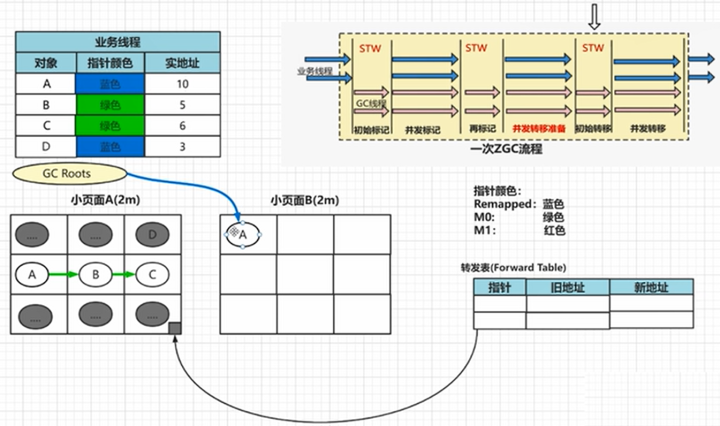Screen dimensions: 720x426
Task: Select white object A in 小页面A
Action: (x=32, y=275)
